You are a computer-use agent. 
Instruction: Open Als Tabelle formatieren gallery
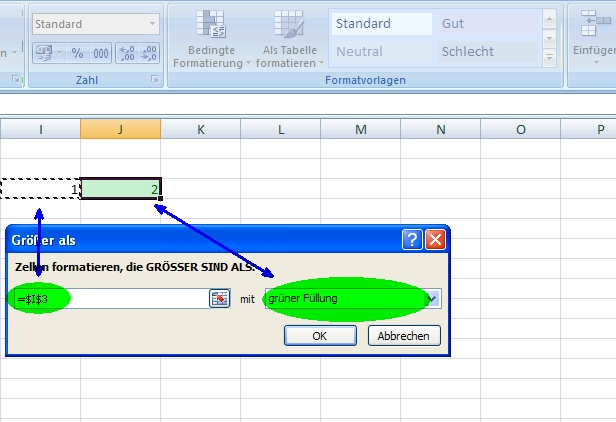coord(290,39)
